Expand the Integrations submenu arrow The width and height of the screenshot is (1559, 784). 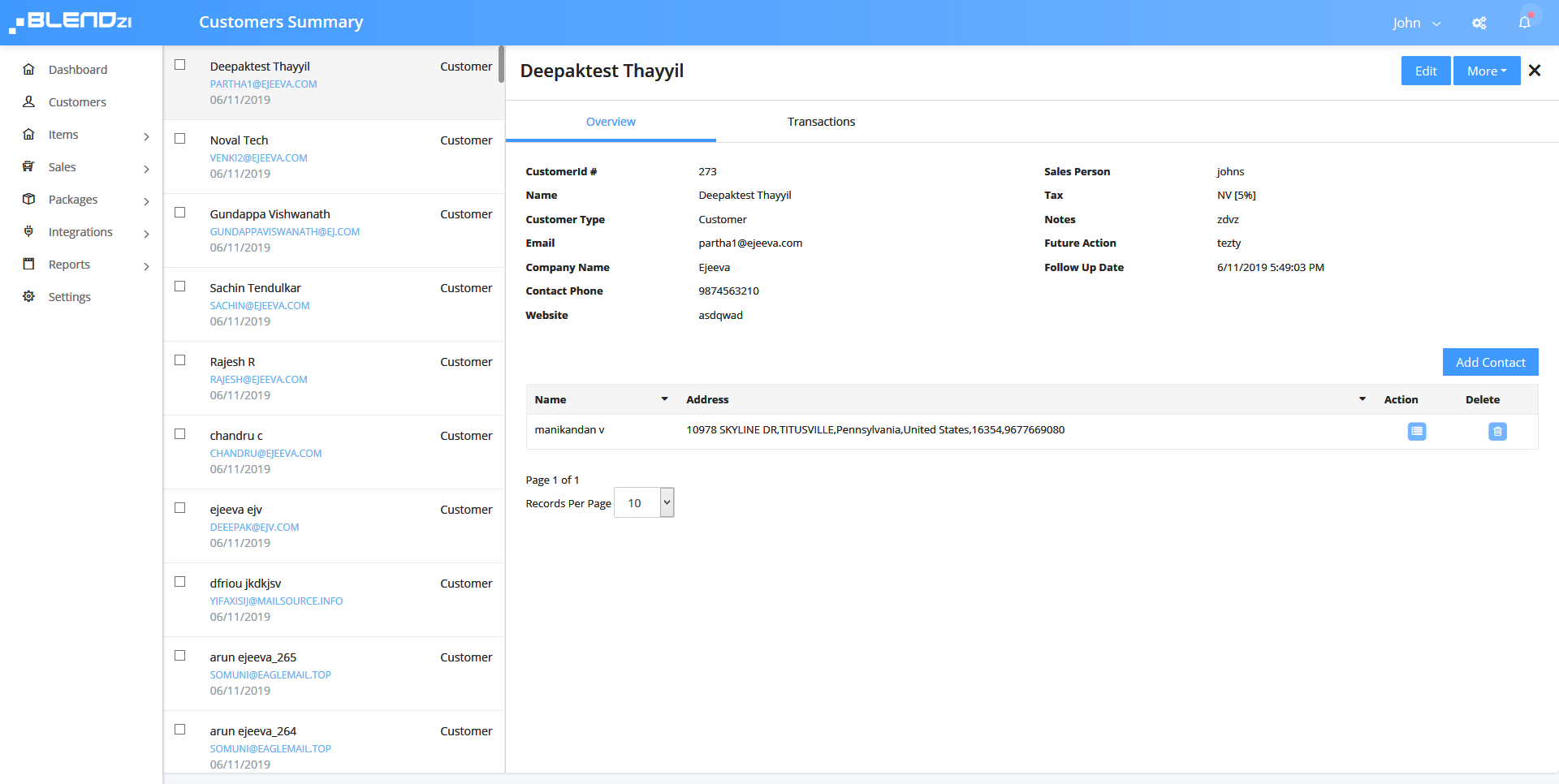point(147,234)
